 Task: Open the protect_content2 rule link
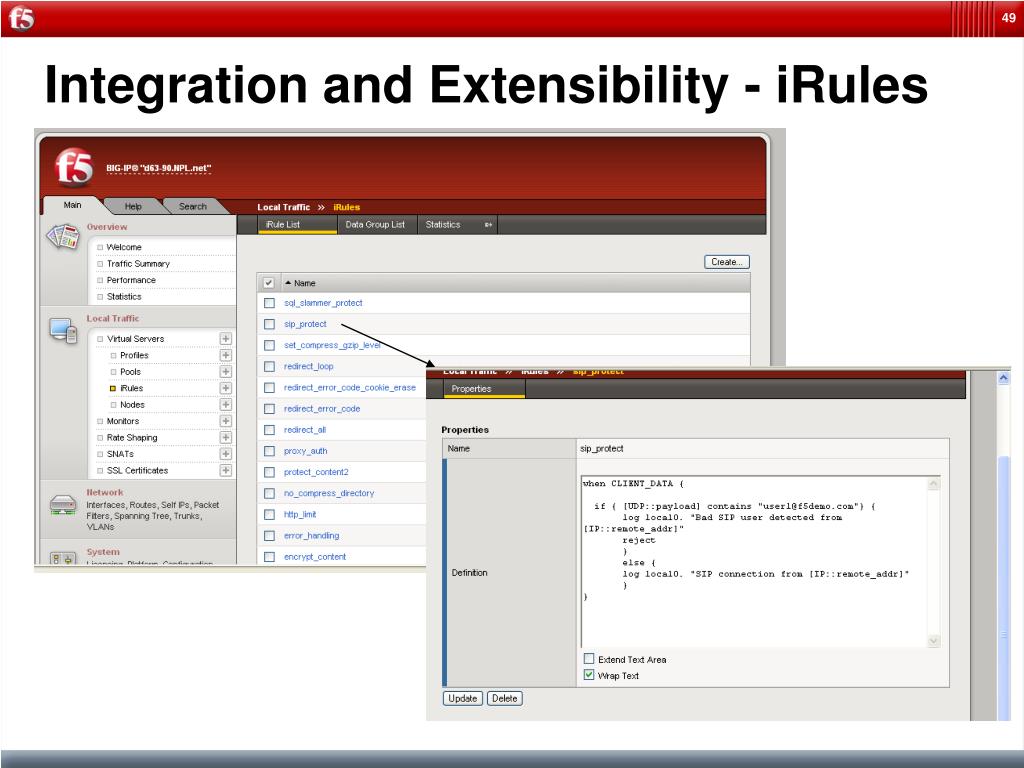coord(316,472)
